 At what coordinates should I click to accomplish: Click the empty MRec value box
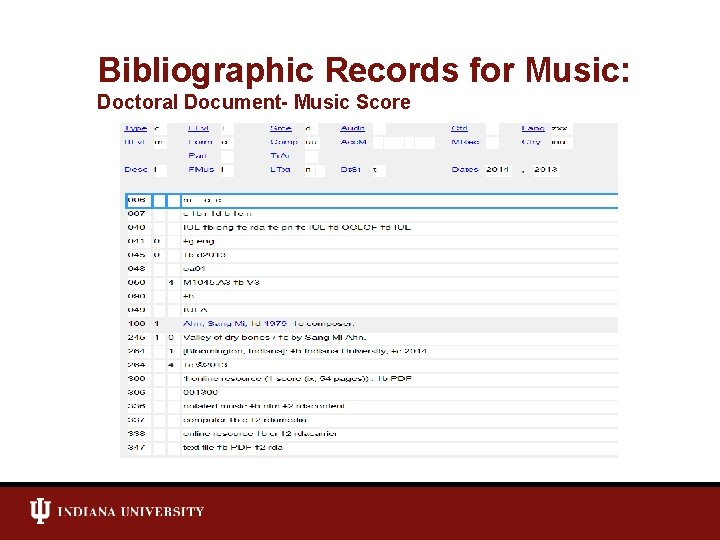pos(492,142)
